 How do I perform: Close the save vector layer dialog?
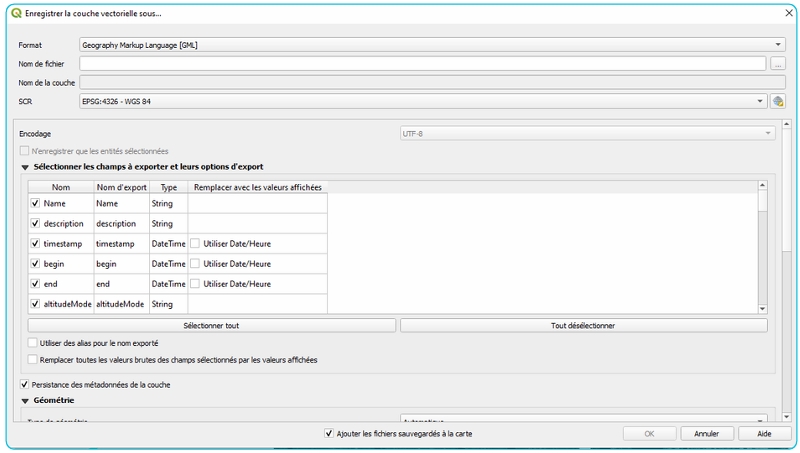pyautogui.click(x=781, y=13)
